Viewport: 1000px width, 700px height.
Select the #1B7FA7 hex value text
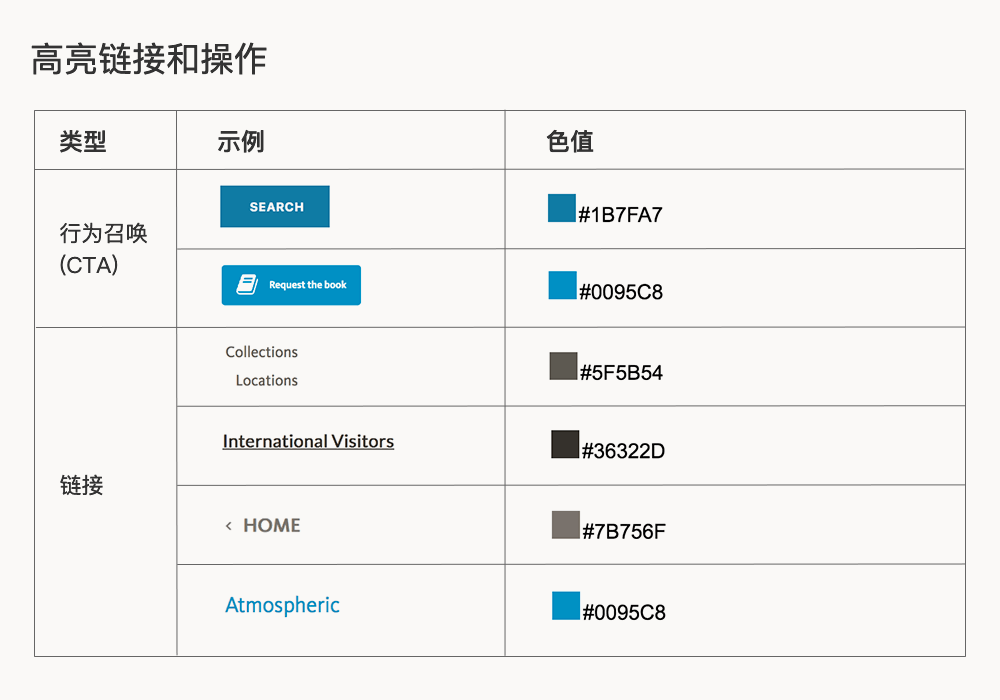[x=620, y=214]
